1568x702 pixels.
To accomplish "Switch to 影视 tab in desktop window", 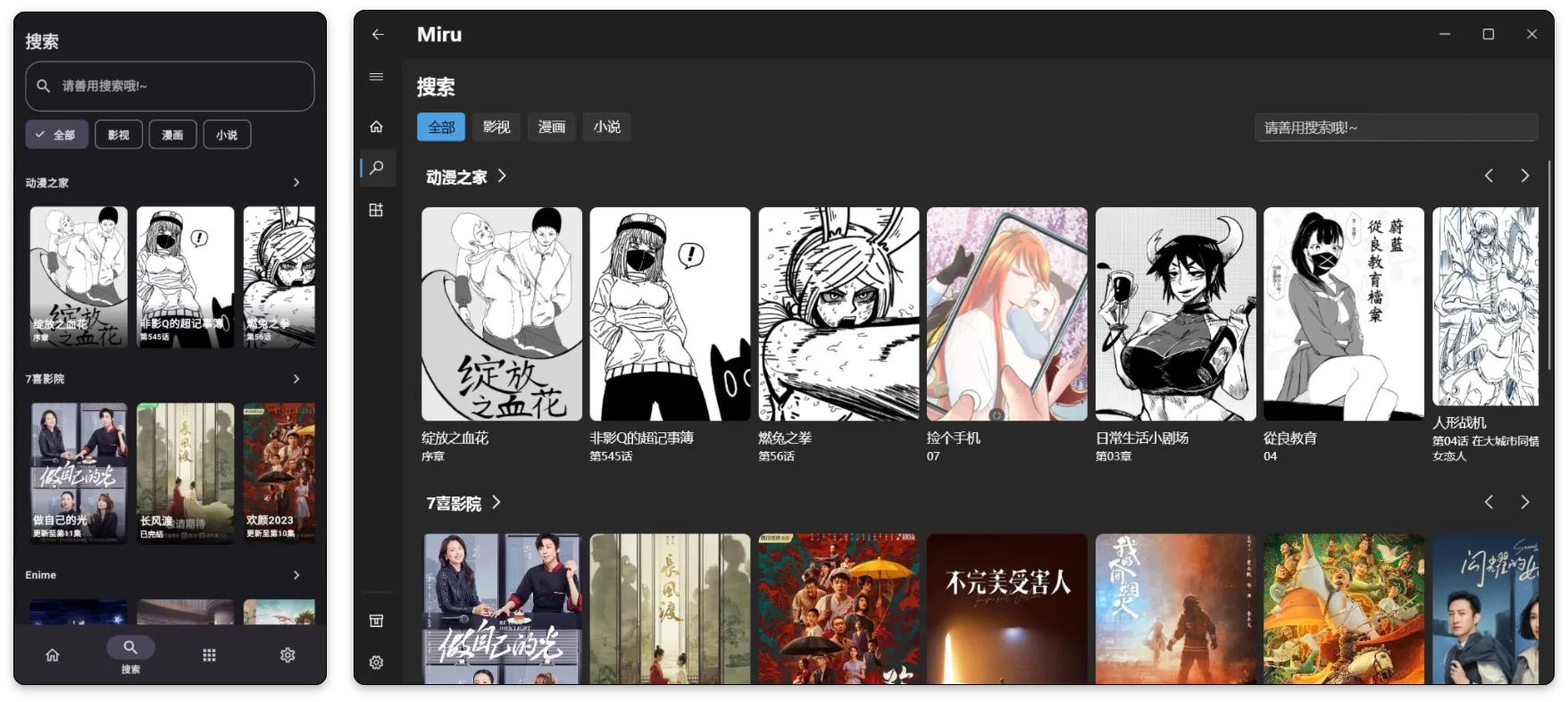I will pyautogui.click(x=496, y=127).
